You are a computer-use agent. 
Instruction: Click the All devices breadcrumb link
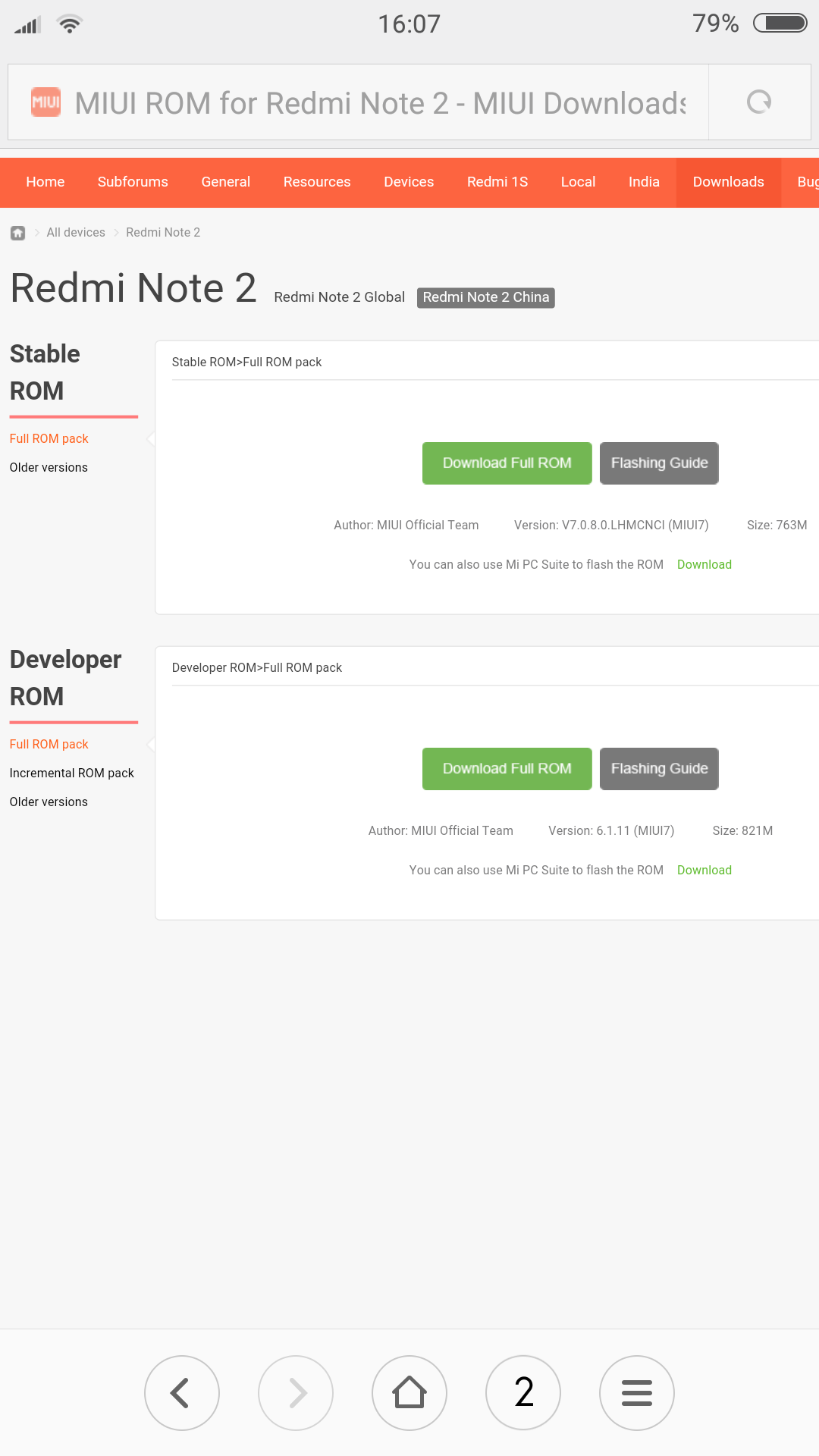(76, 233)
